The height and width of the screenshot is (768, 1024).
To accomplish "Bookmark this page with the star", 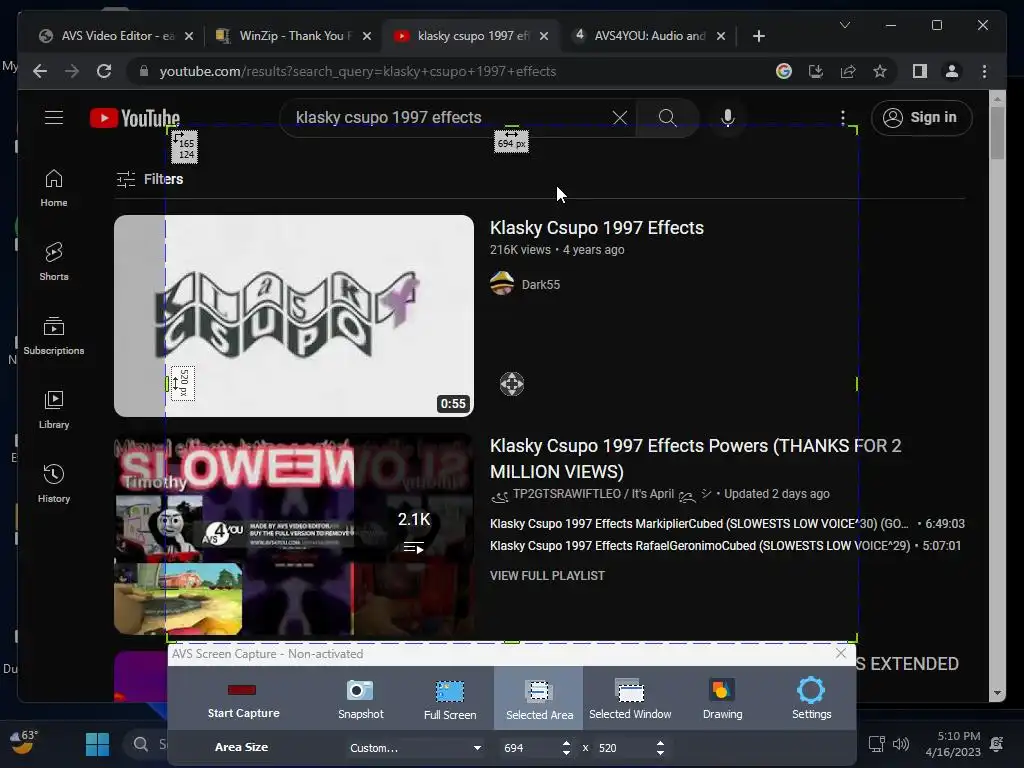I will pyautogui.click(x=880, y=71).
